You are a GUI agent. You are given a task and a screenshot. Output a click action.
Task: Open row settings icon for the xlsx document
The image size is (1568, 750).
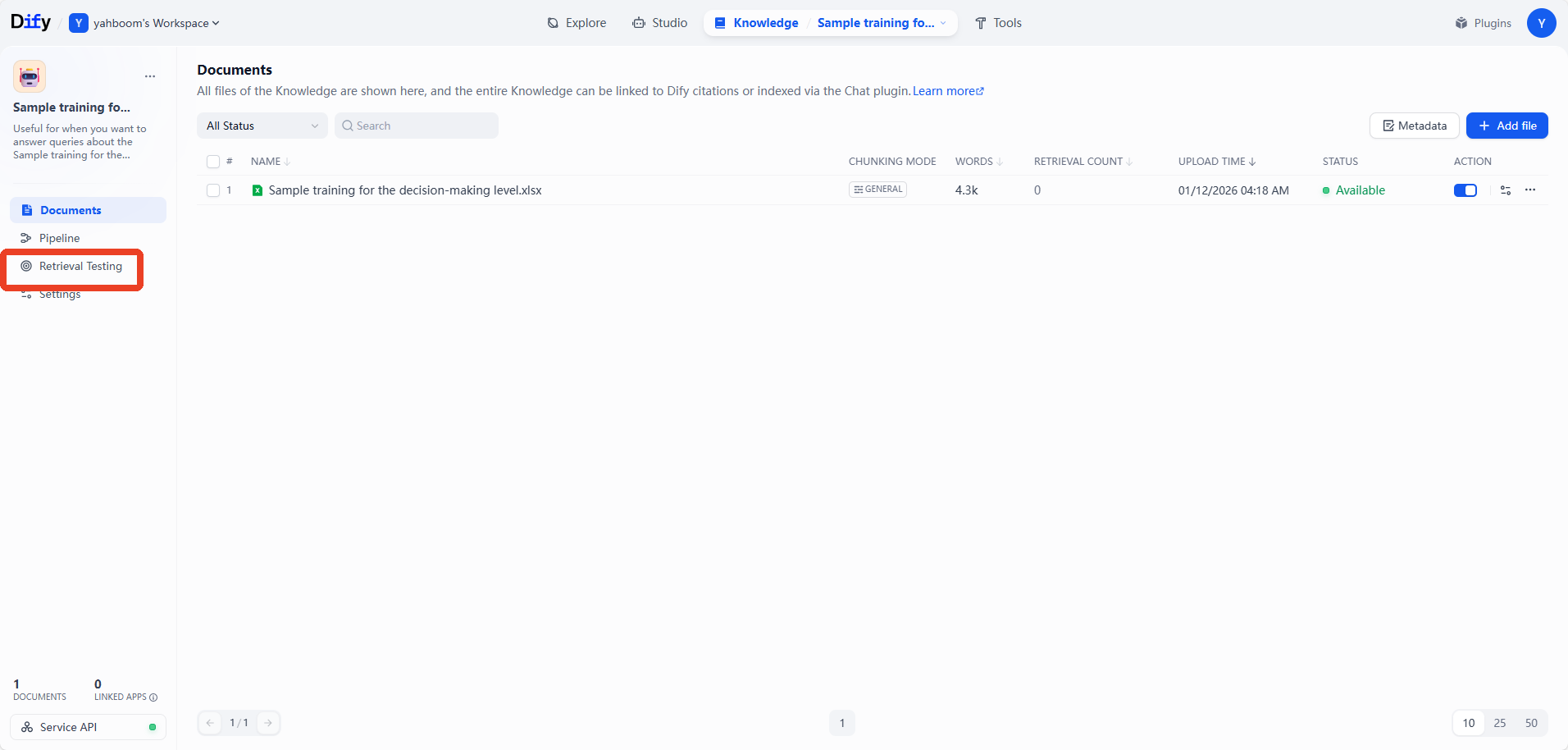click(x=1506, y=190)
